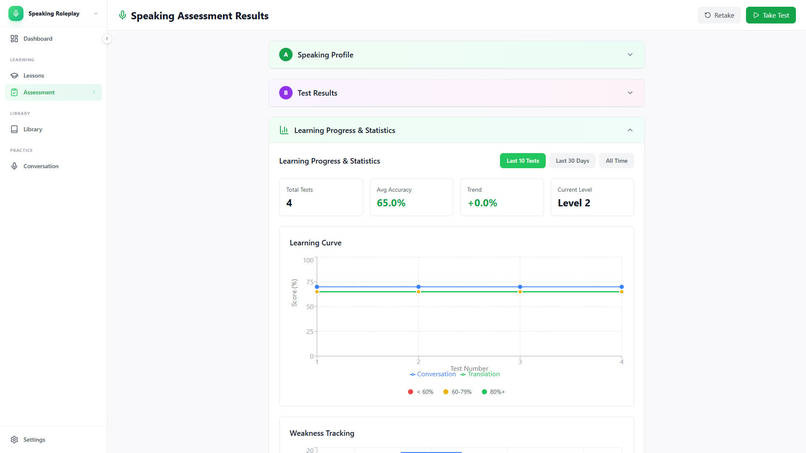Open Settings in the sidebar
806x453 pixels.
[53, 440]
